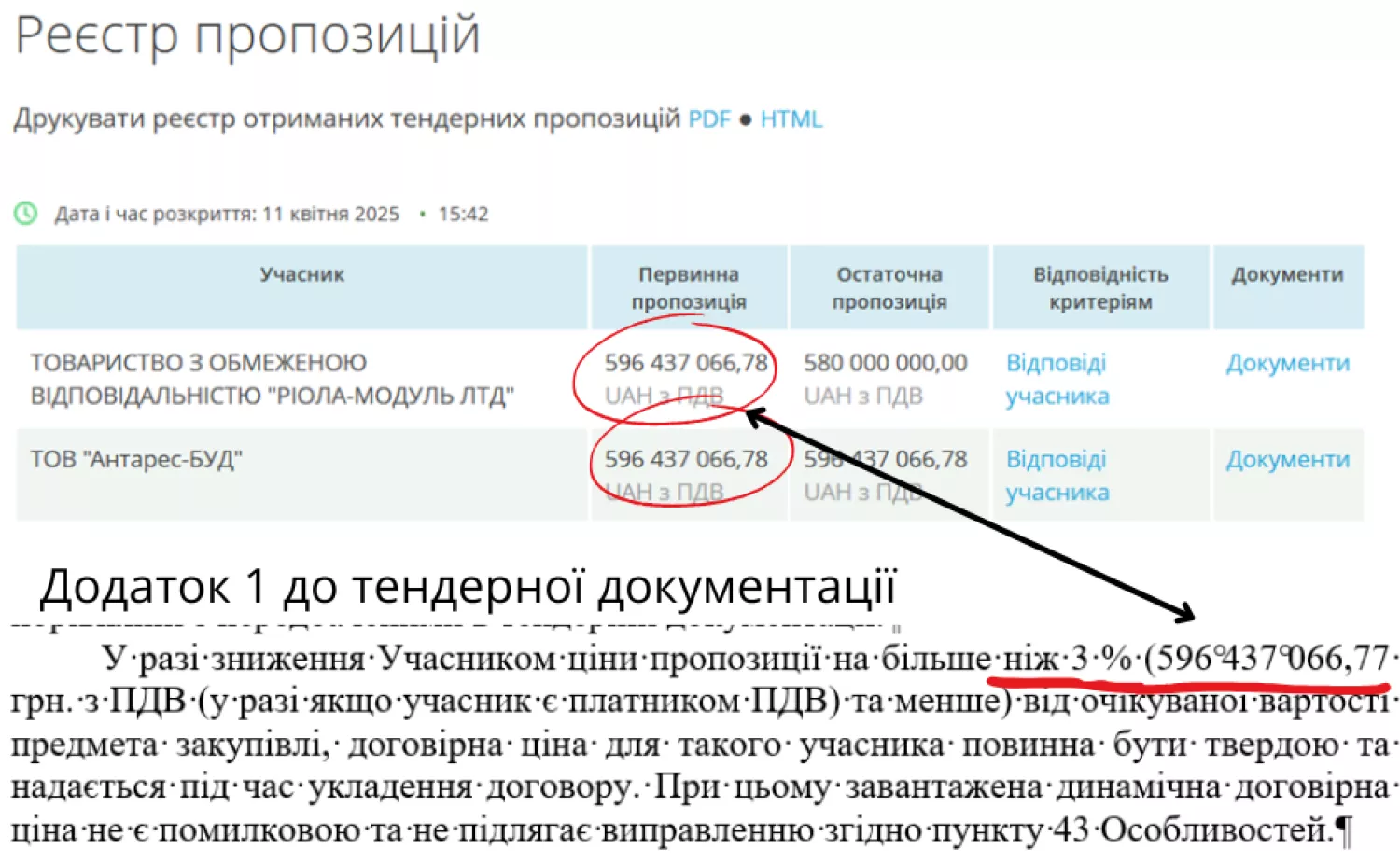Select participant name ТОВ Антарес-БУД
1400x863 pixels.
point(136,459)
